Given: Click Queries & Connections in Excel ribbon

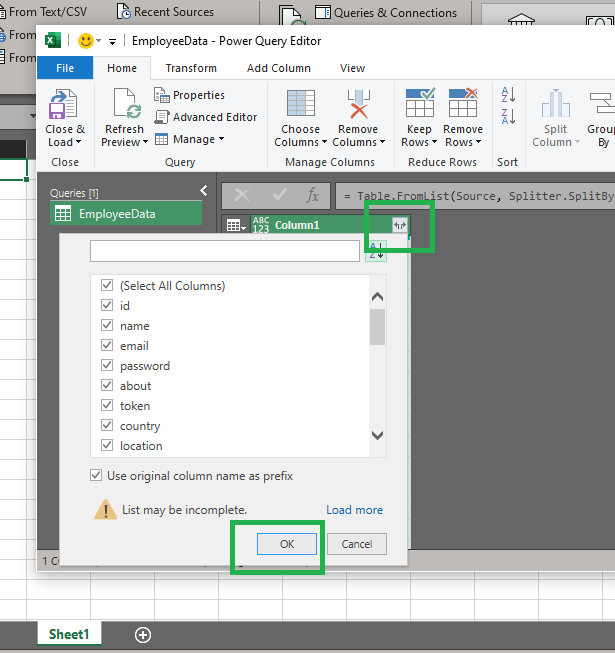Looking at the screenshot, I should (x=386, y=12).
